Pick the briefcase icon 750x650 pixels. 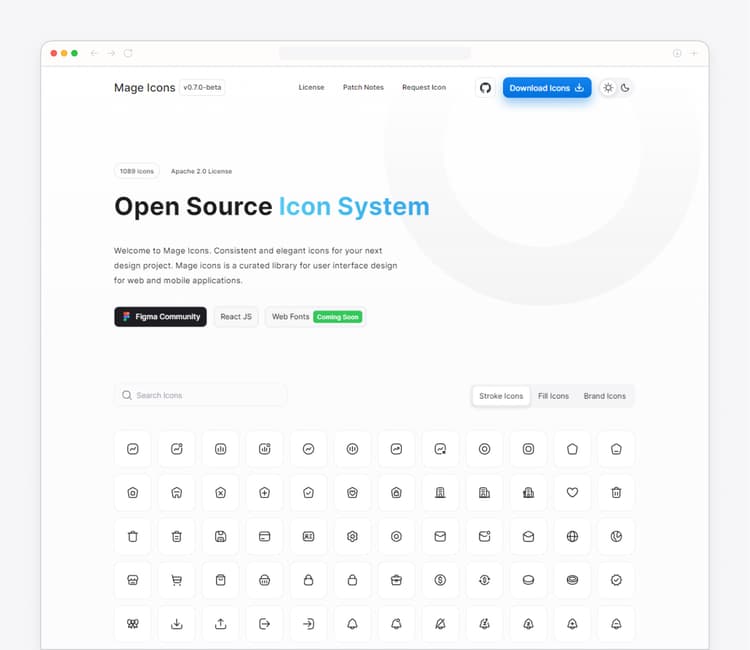point(396,580)
